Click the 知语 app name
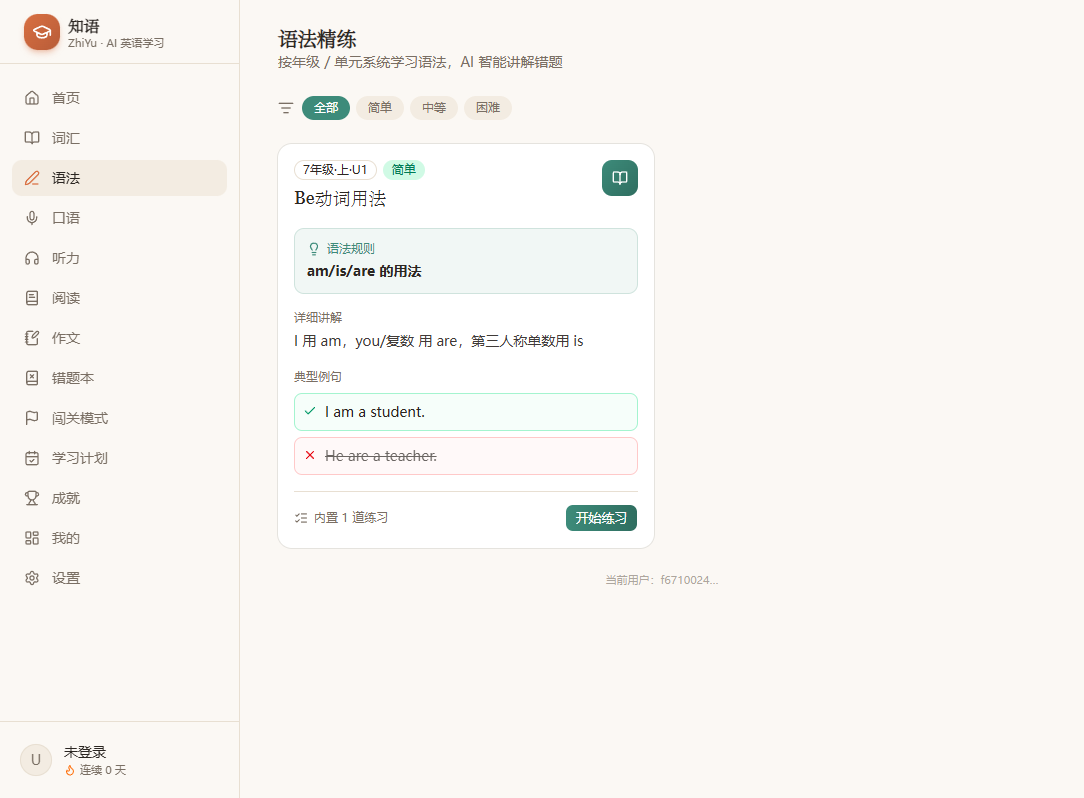 coord(84,26)
